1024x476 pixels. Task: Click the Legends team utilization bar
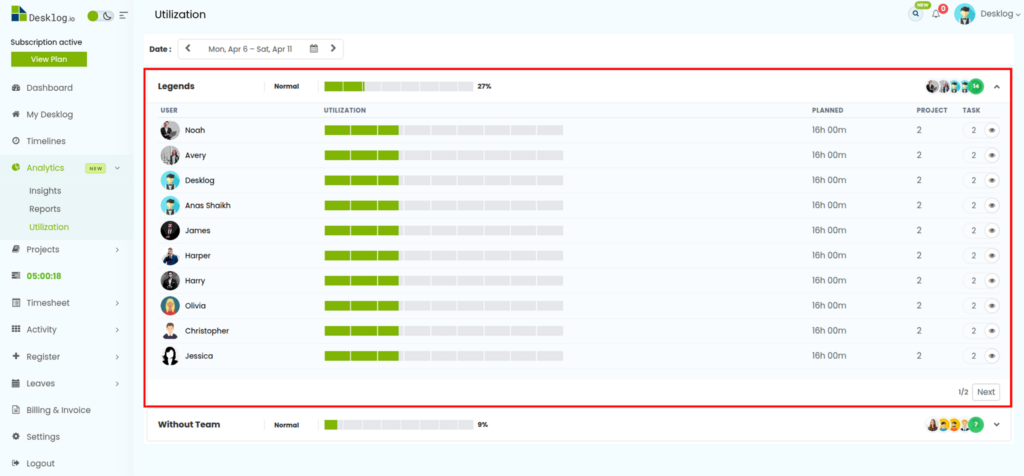click(398, 87)
